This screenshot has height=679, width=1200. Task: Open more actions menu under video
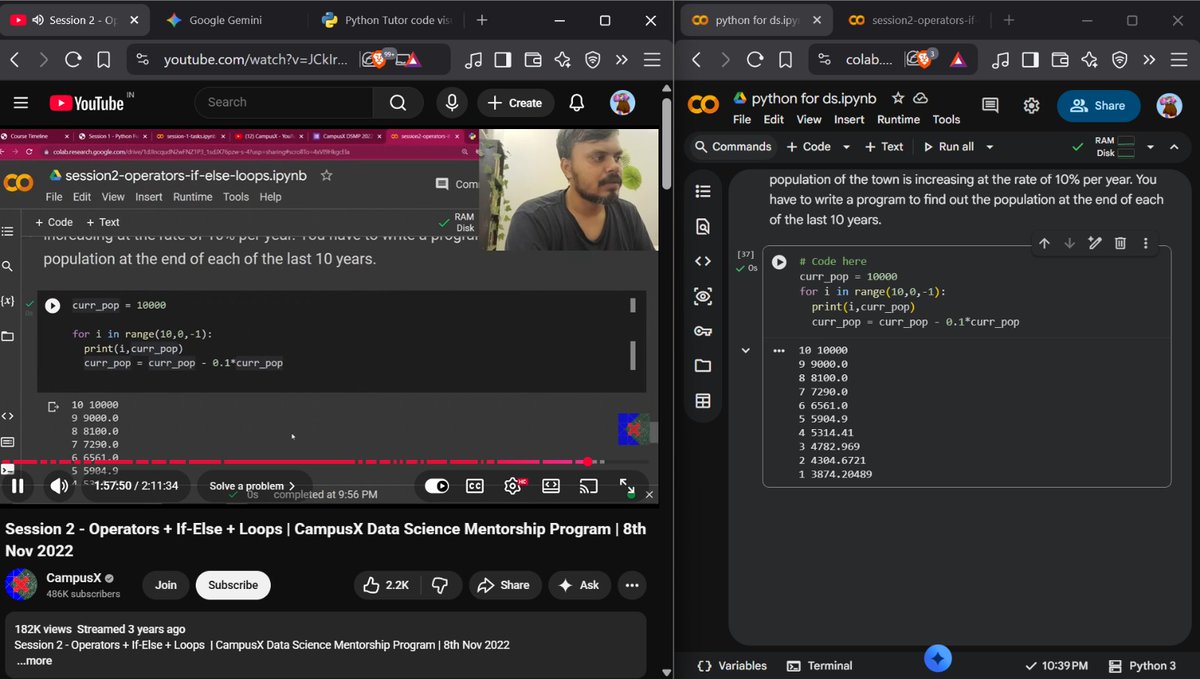(632, 585)
